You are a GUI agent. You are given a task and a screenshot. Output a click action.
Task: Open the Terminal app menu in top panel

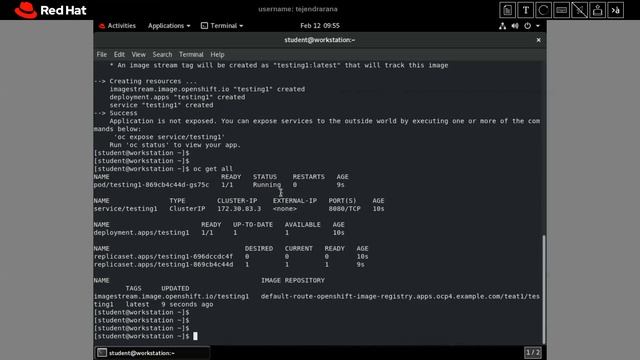click(x=222, y=26)
